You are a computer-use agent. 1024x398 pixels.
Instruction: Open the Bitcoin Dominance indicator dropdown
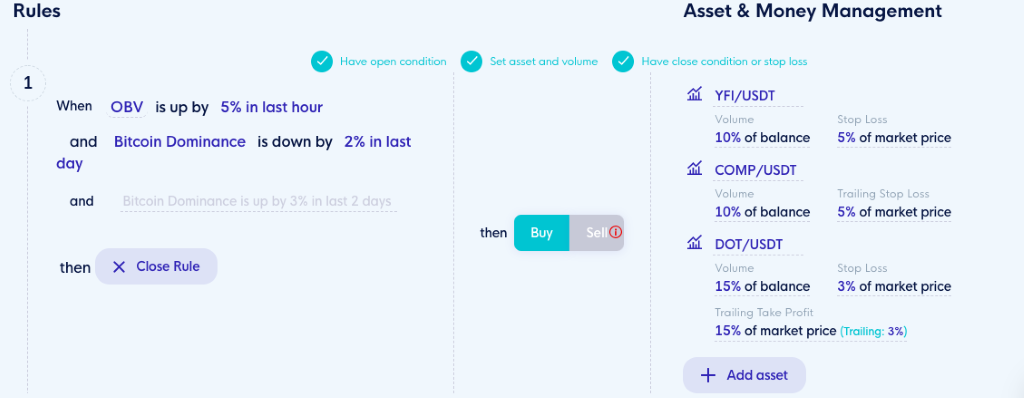point(180,142)
